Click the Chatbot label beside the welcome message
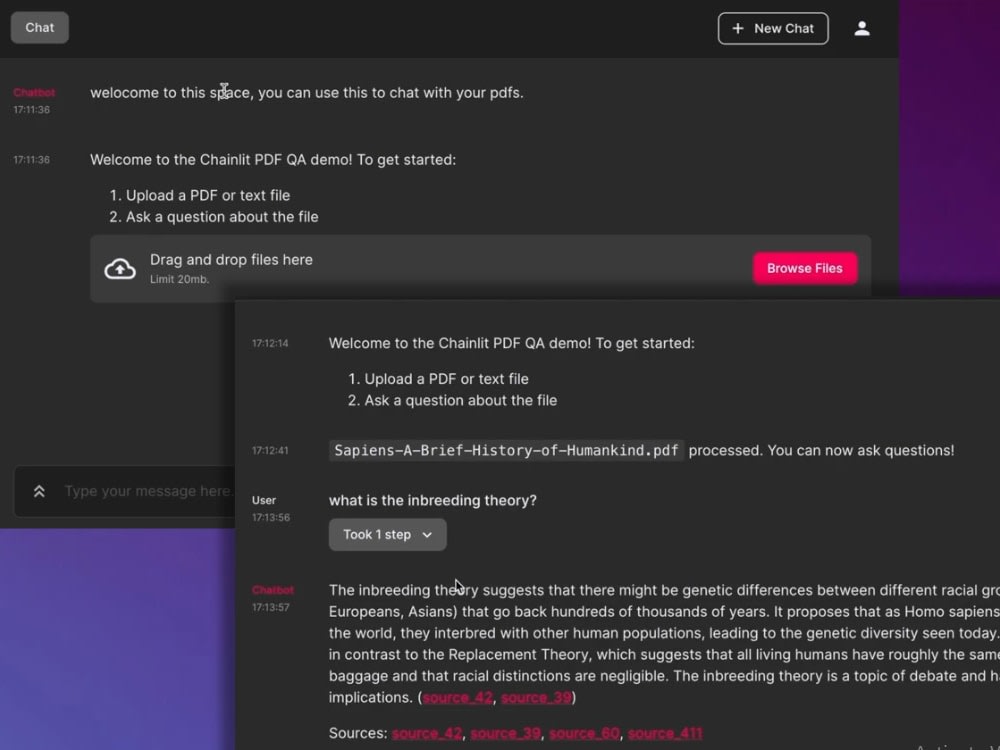1000x750 pixels. pyautogui.click(x=34, y=92)
